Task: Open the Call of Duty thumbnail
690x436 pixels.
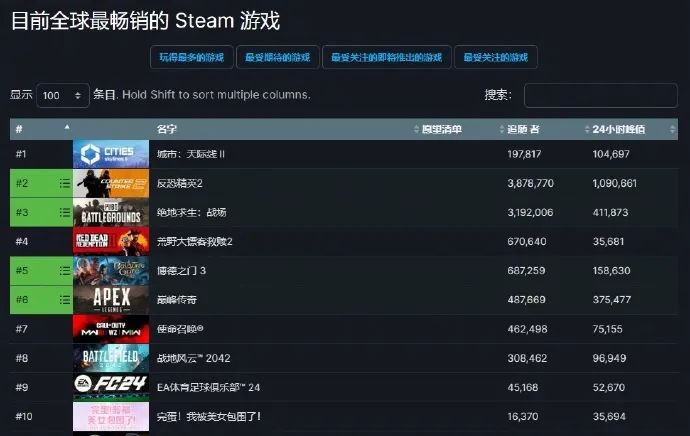Action: click(x=111, y=329)
